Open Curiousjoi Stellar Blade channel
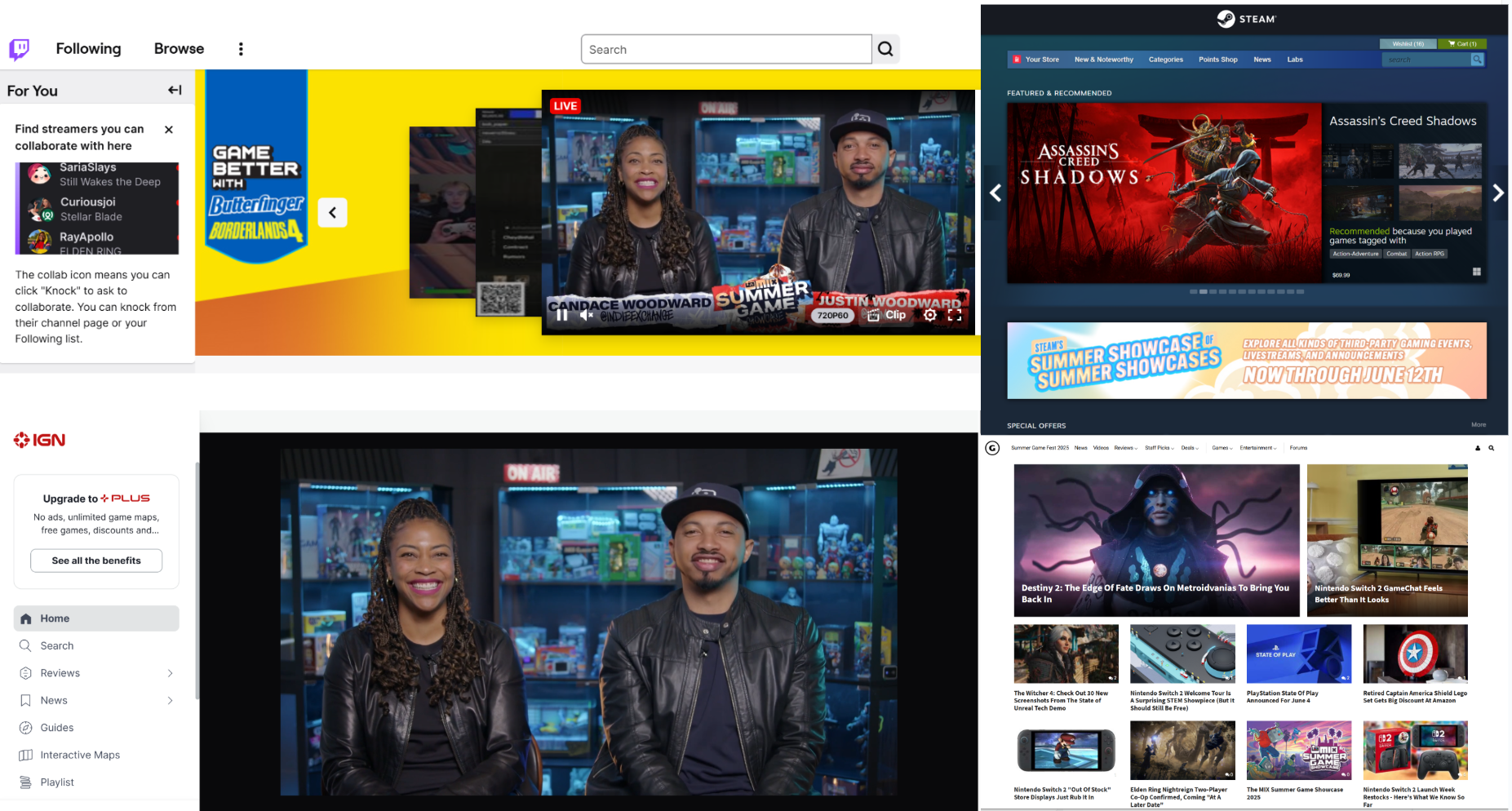The height and width of the screenshot is (811, 1512). click(x=98, y=209)
